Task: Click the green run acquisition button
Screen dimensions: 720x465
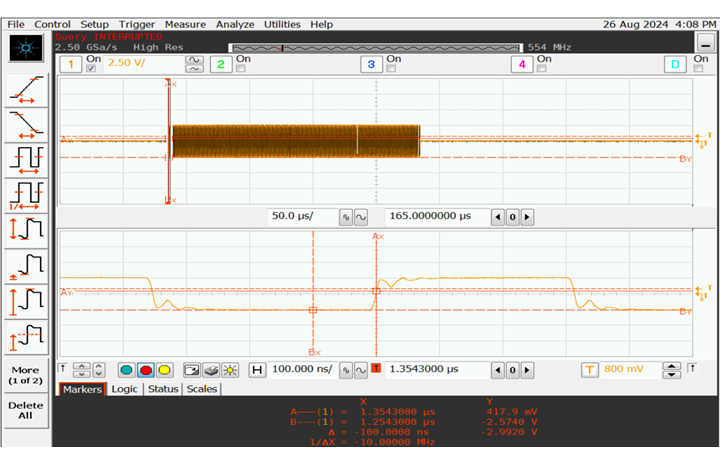Action: pos(126,370)
